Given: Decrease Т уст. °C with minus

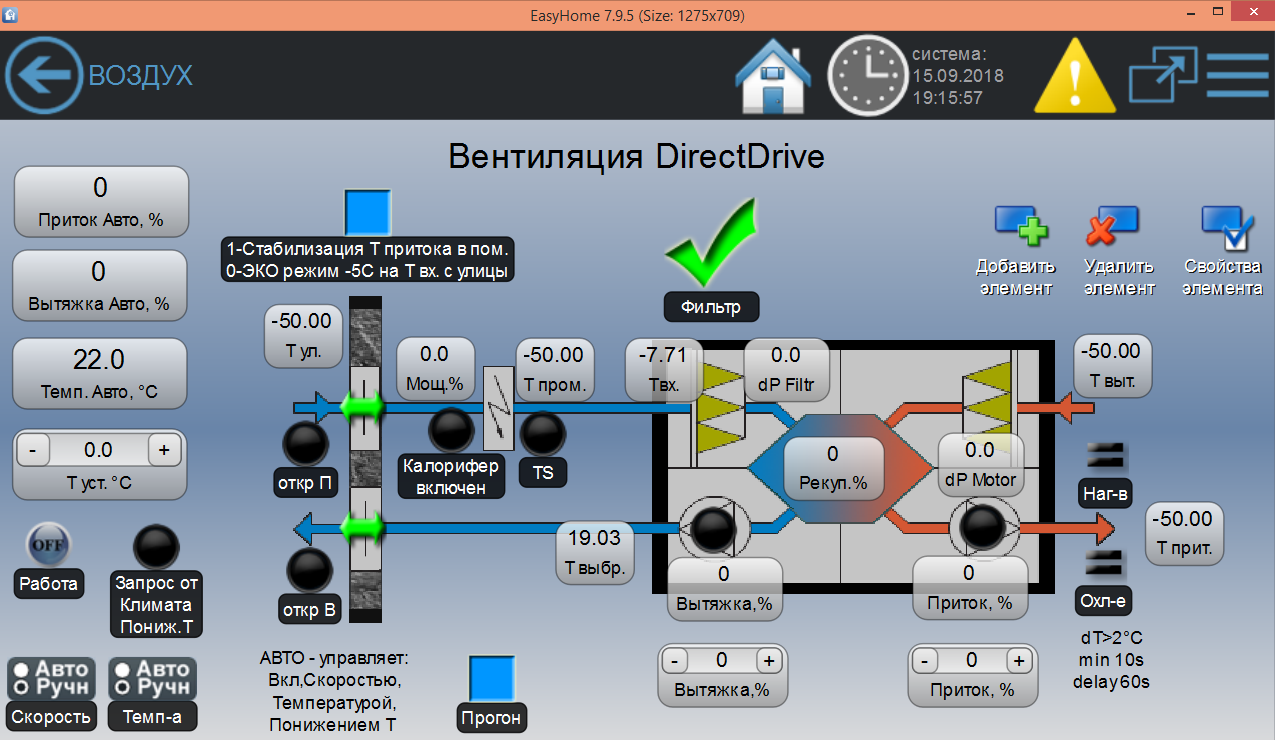Looking at the screenshot, I should [x=33, y=451].
